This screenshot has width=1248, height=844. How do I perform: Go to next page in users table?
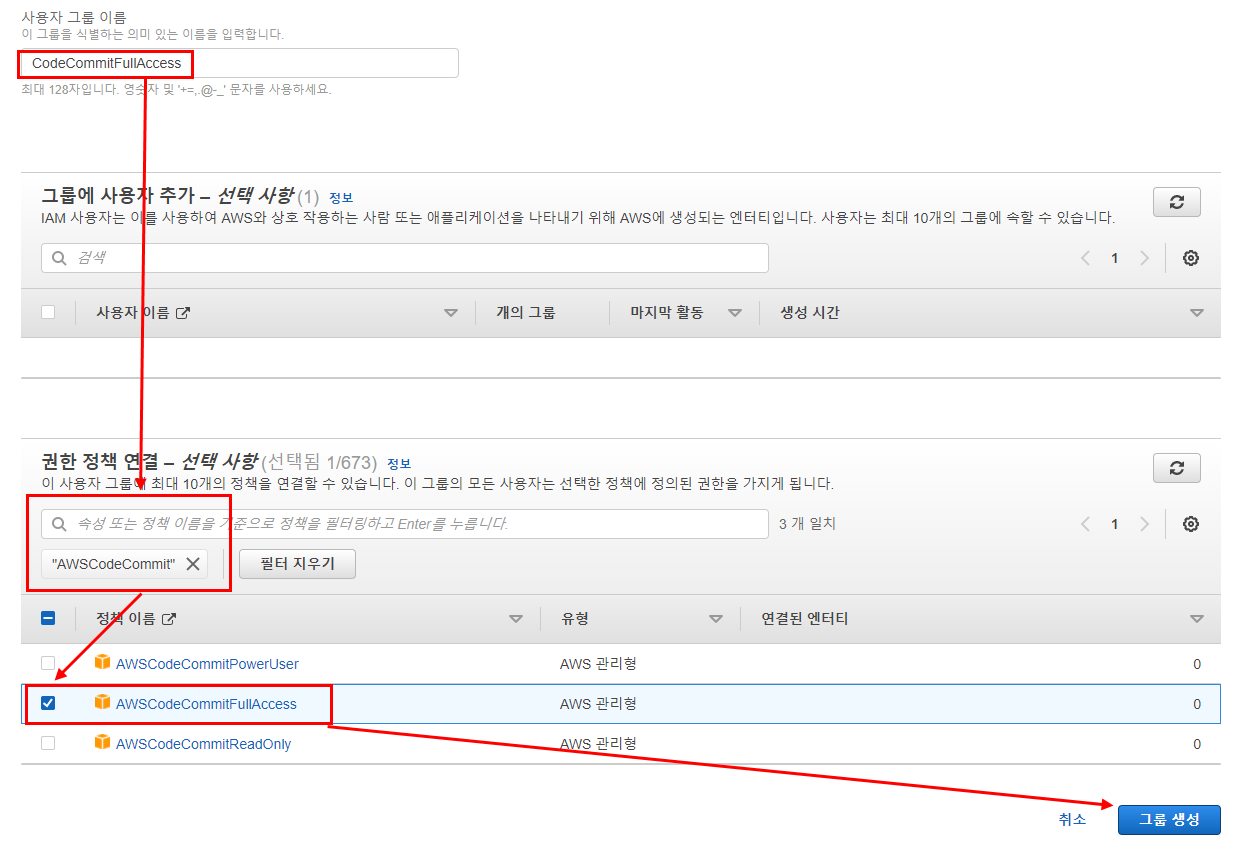[1145, 258]
